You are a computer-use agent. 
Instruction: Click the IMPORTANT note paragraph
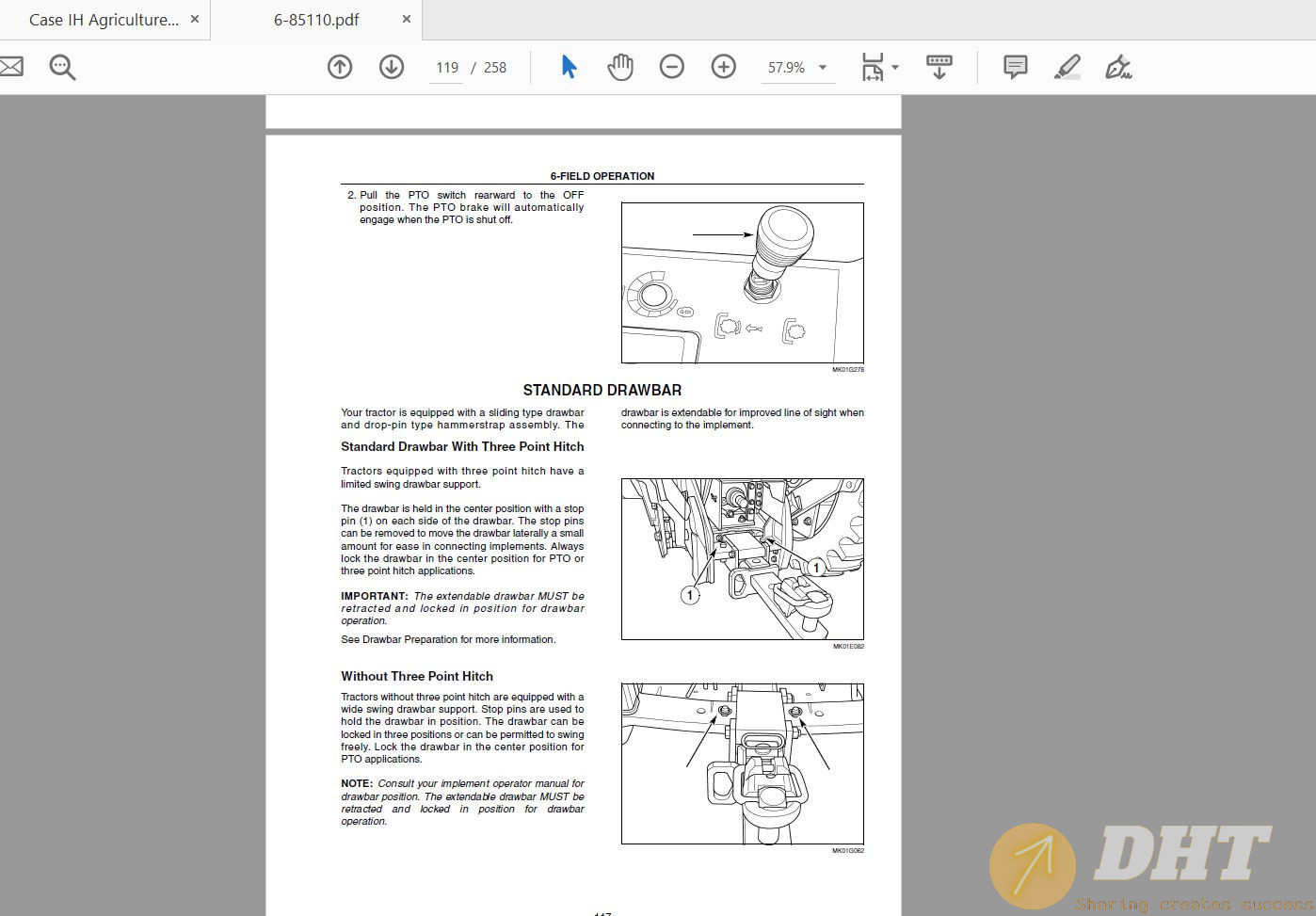coord(462,608)
